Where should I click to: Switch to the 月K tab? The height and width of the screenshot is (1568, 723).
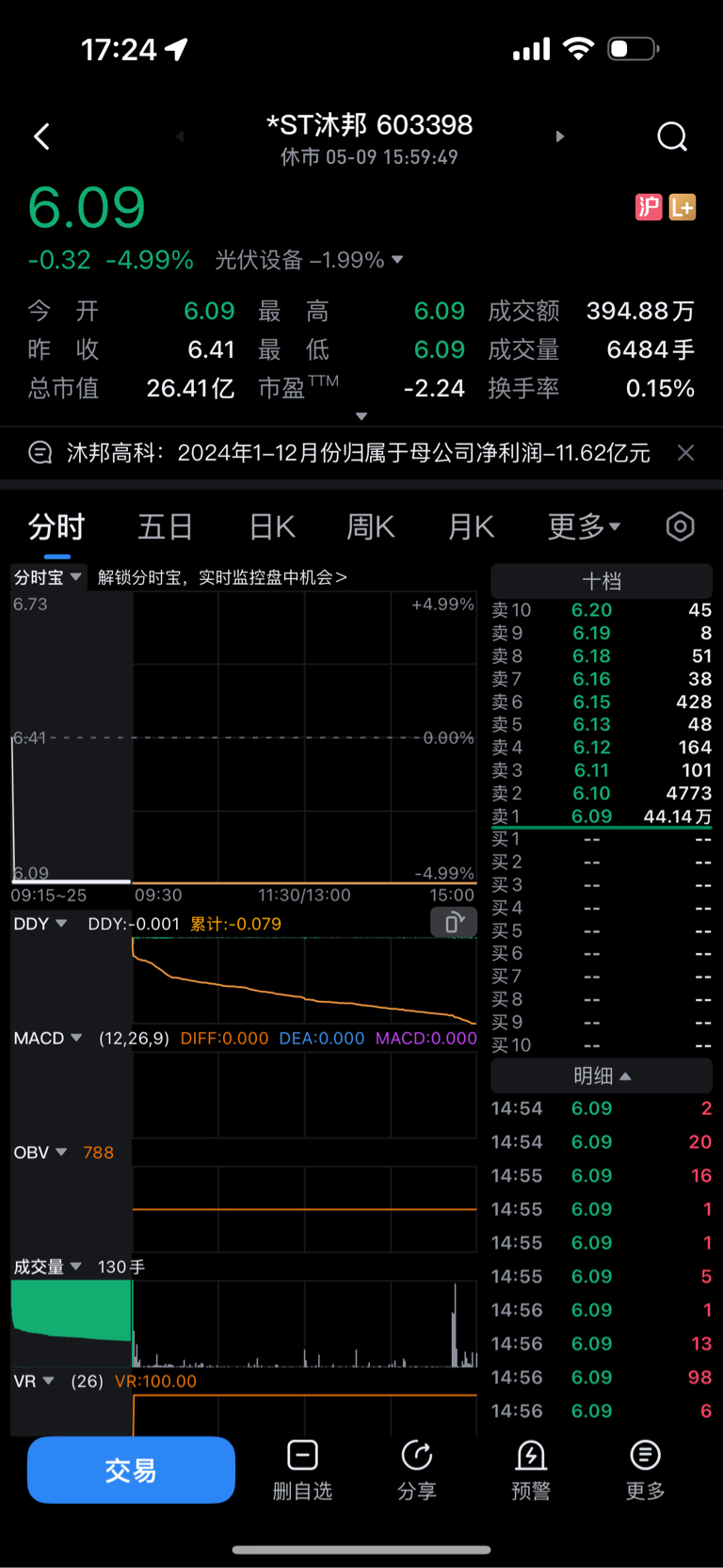(472, 526)
